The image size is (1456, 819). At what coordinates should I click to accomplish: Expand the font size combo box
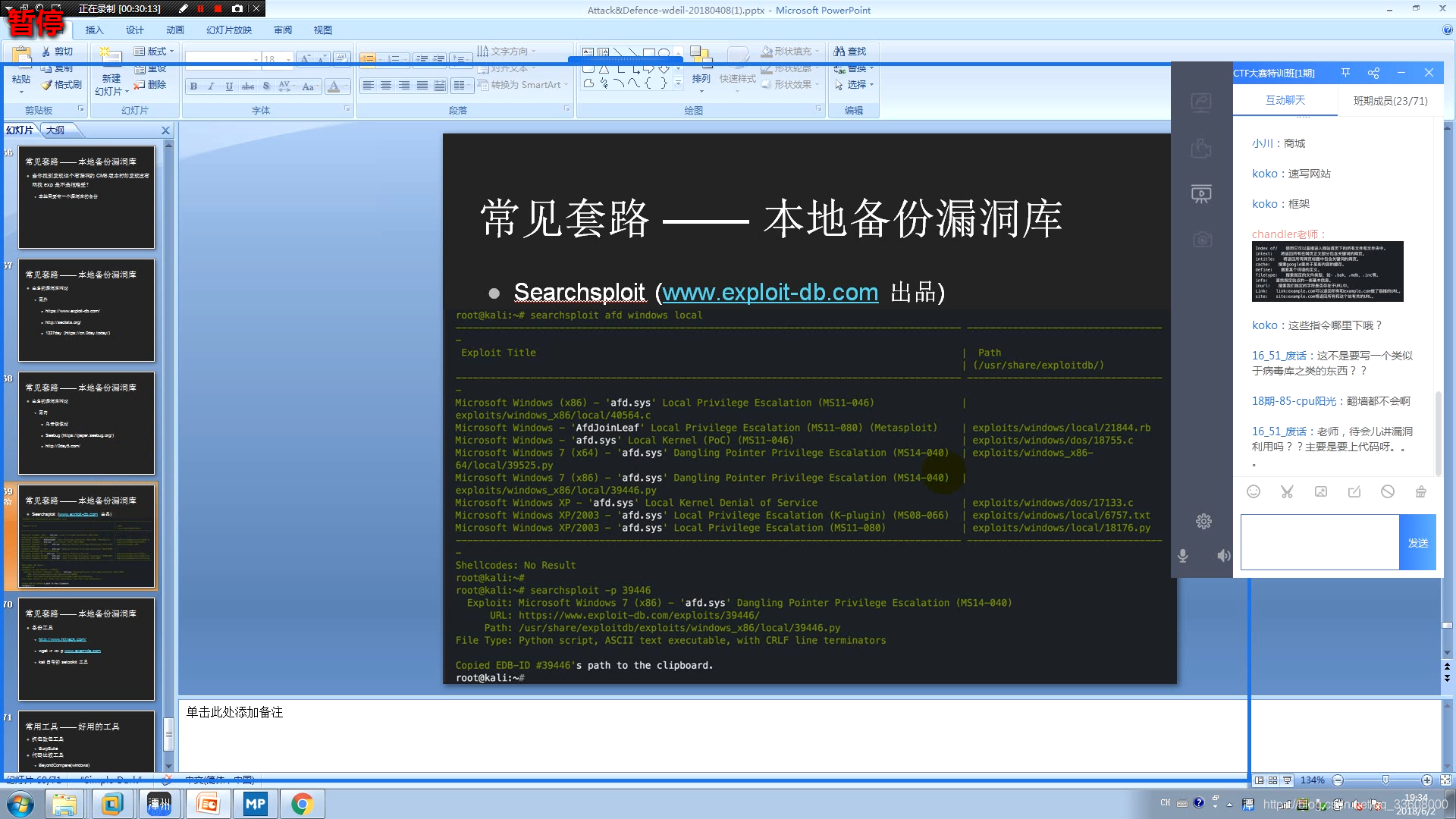(288, 59)
